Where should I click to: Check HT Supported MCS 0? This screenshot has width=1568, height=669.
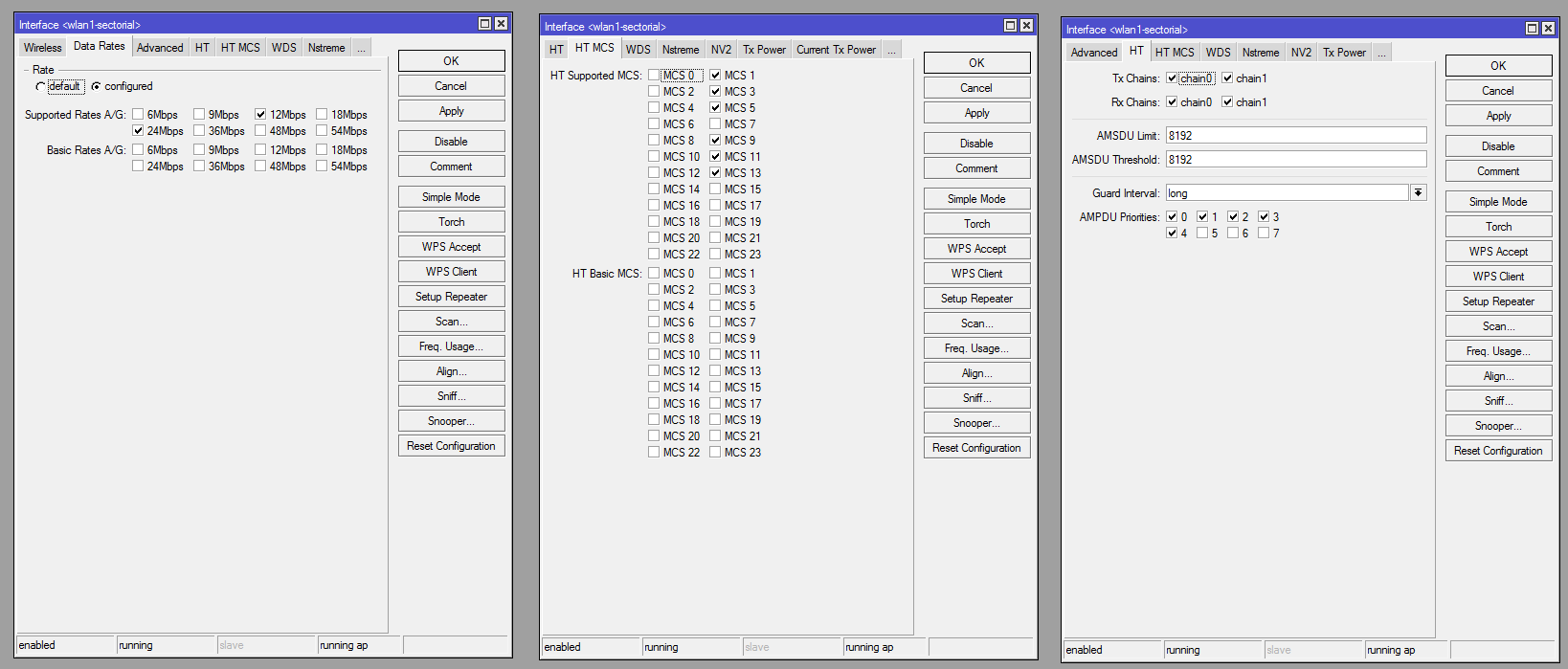pyautogui.click(x=654, y=75)
